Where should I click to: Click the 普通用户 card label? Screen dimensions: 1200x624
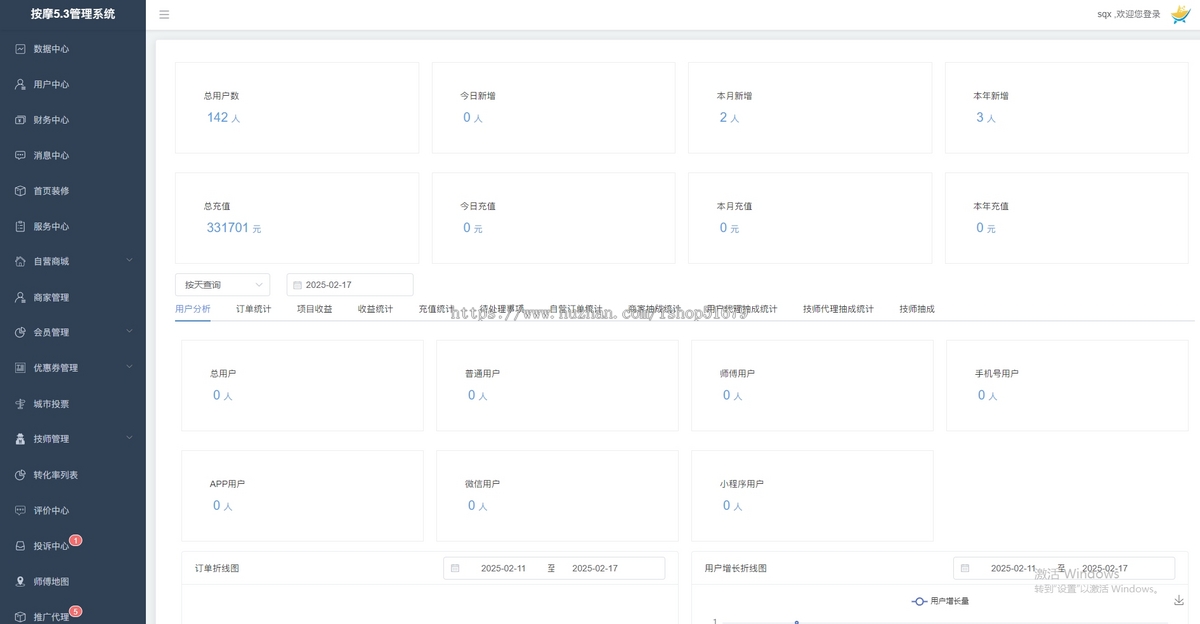(482, 373)
